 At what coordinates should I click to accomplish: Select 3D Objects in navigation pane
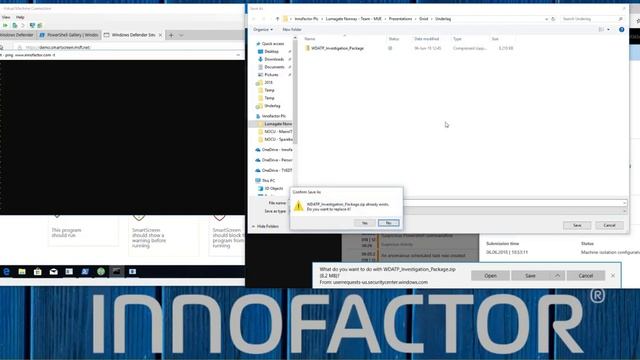point(273,189)
